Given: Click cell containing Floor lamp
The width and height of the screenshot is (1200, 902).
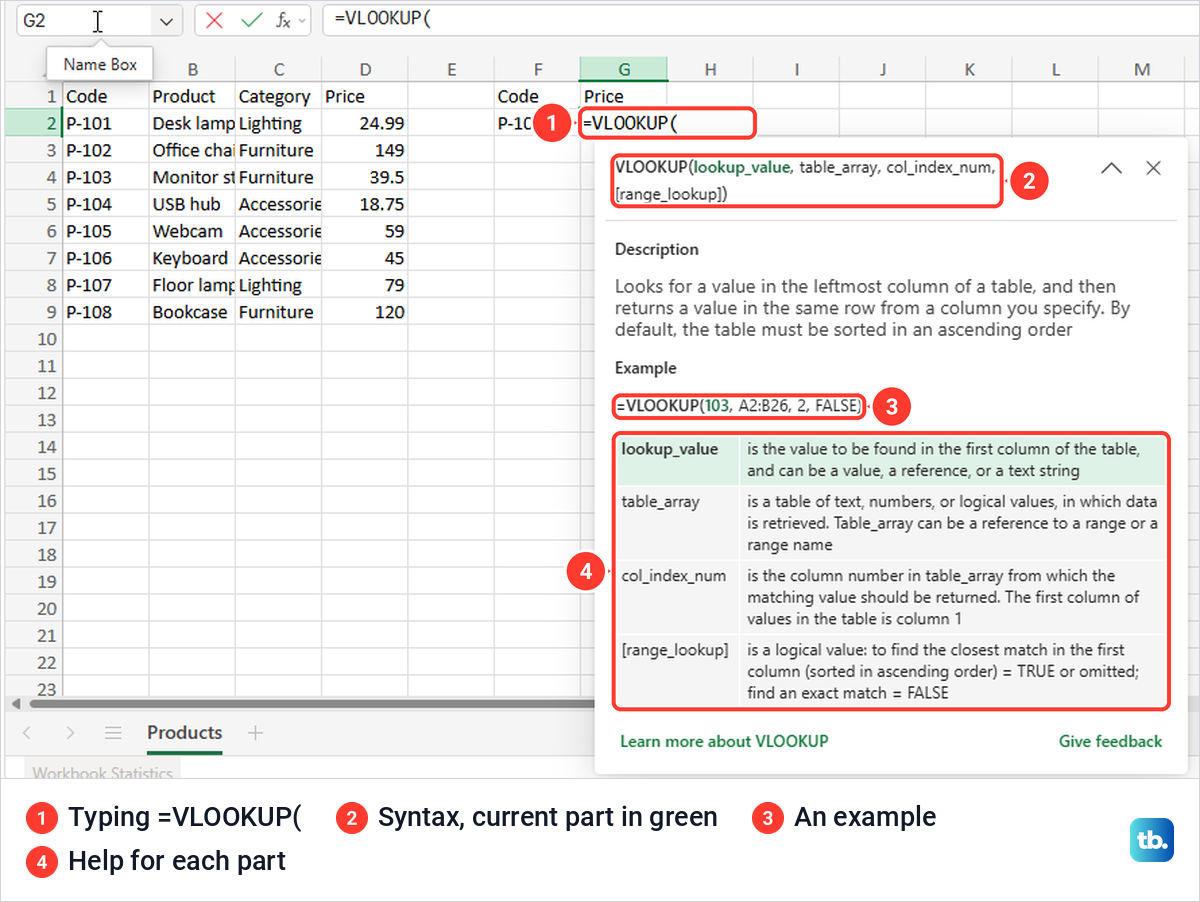Looking at the screenshot, I should click(x=192, y=285).
